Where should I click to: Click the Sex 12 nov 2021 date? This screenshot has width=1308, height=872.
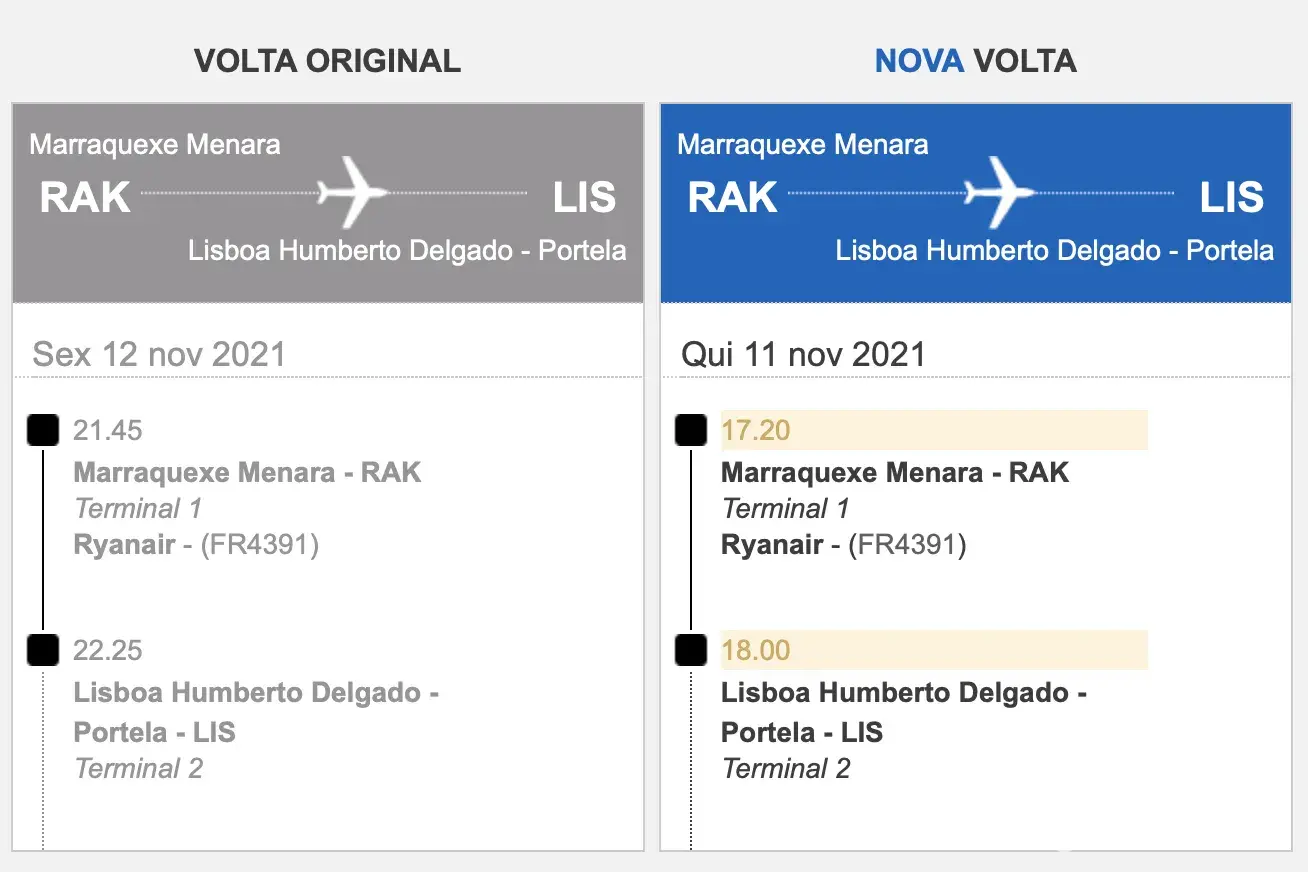[x=159, y=354]
